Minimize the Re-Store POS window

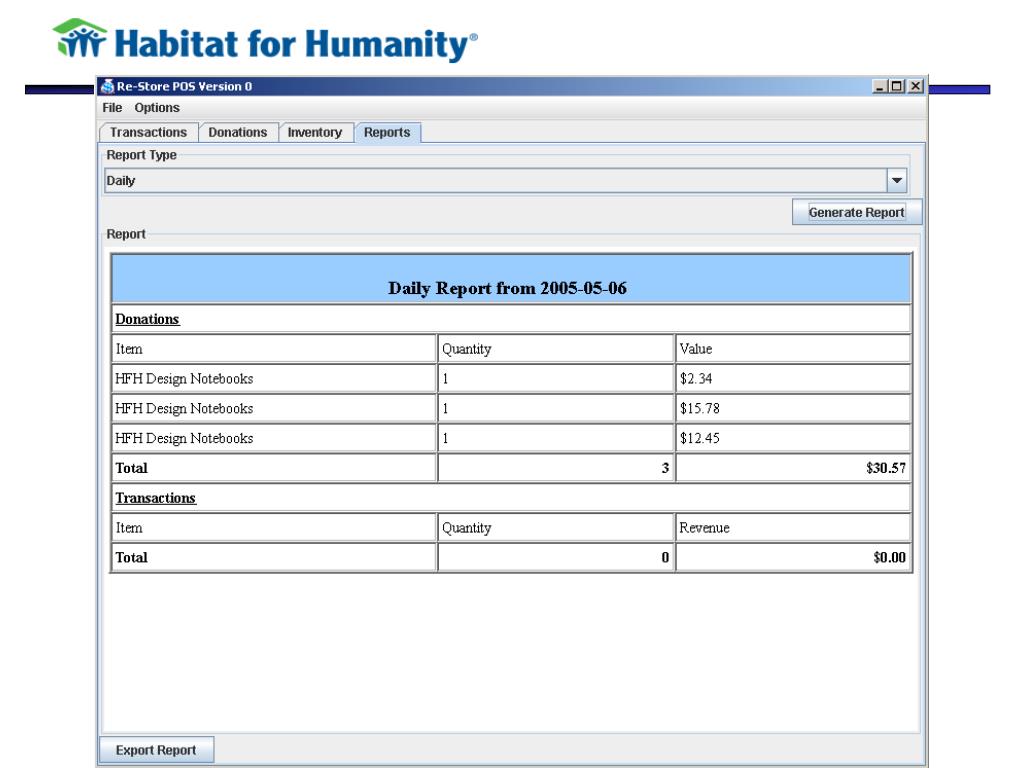pos(880,86)
